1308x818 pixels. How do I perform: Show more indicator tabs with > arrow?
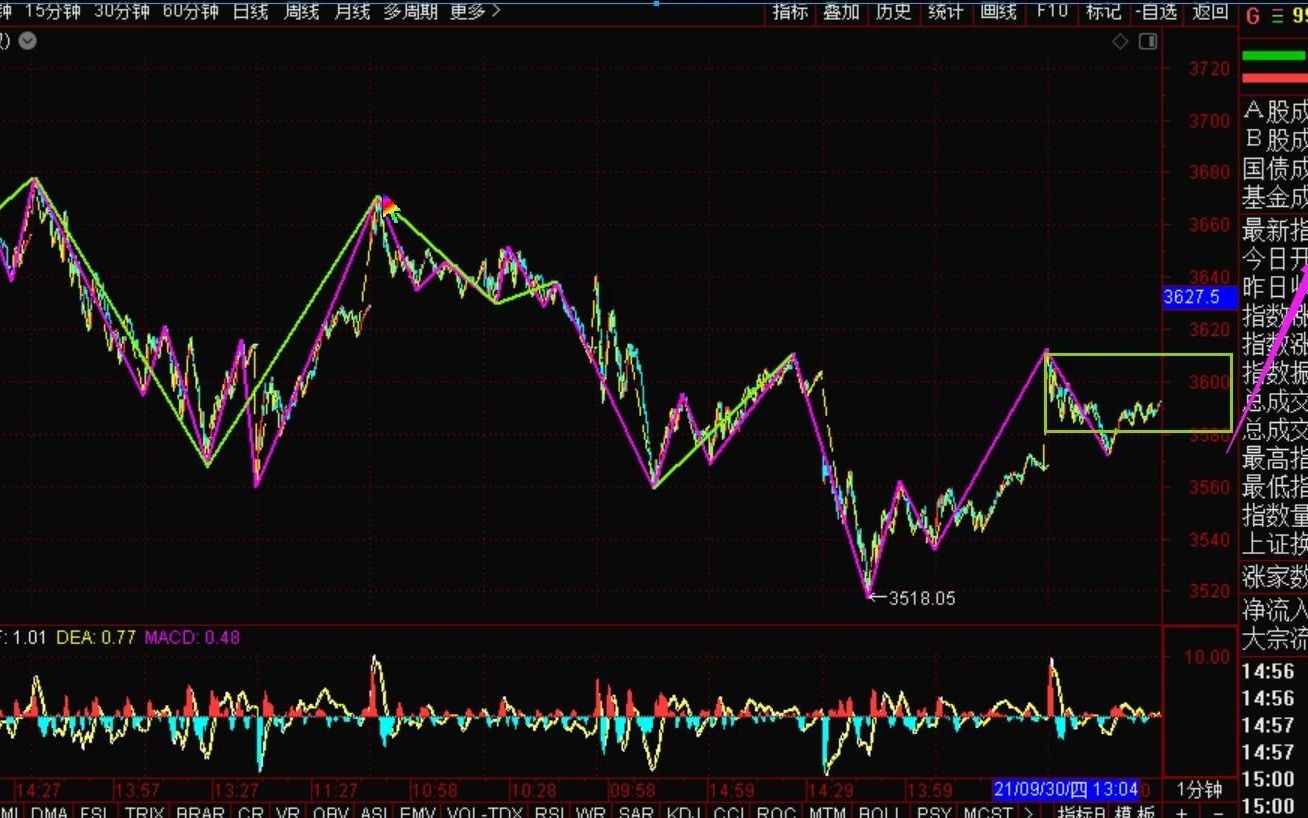1029,813
